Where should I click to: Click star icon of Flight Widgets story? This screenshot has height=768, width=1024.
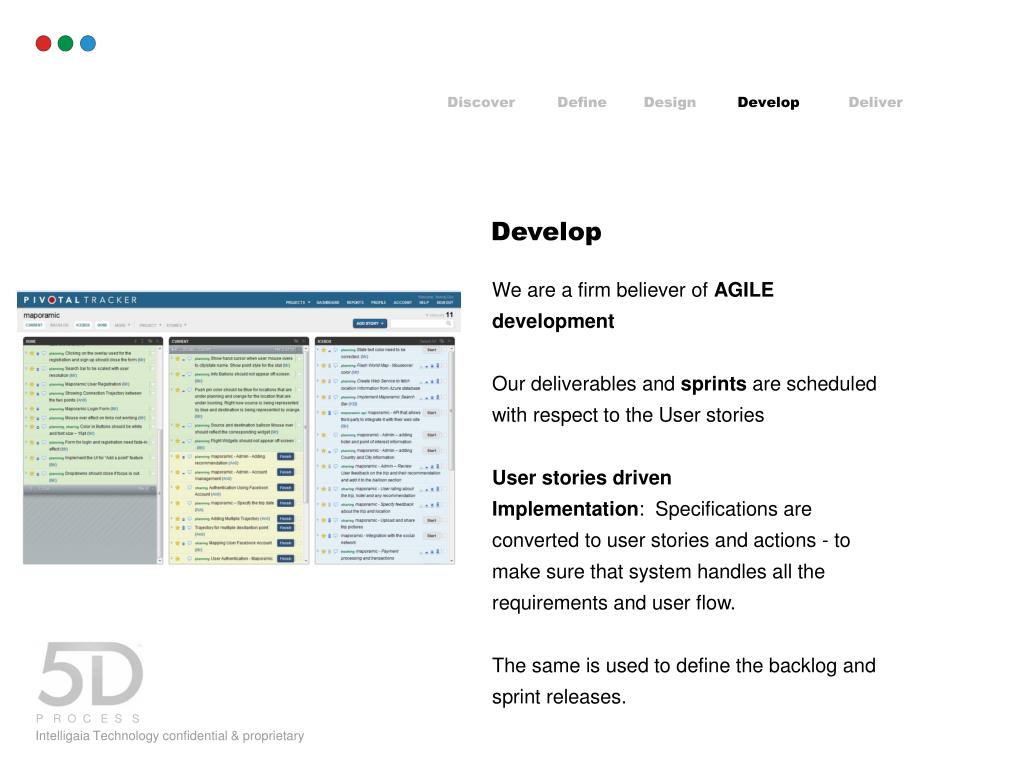(177, 441)
